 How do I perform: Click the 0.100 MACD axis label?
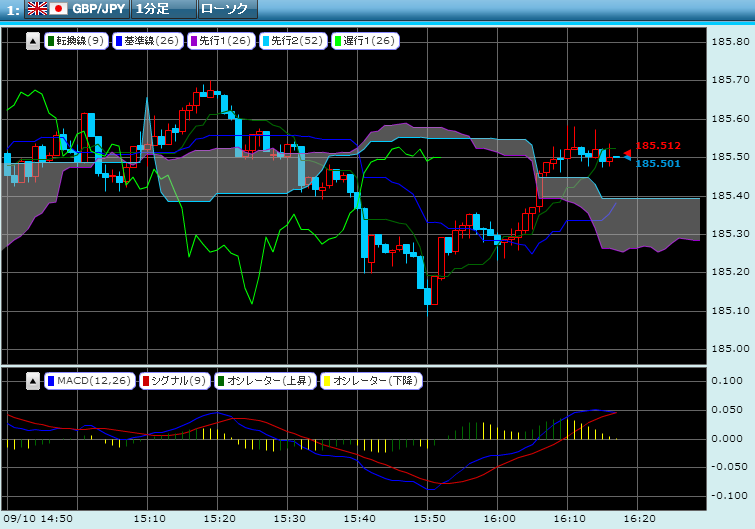pos(727,381)
